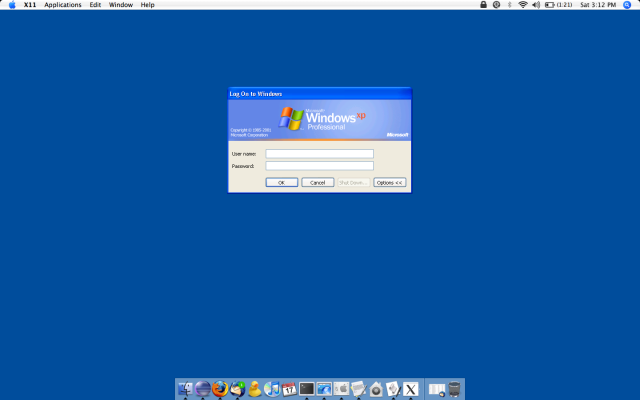This screenshot has width=640, height=400.
Task: Focus the User name field
Action: (x=320, y=153)
